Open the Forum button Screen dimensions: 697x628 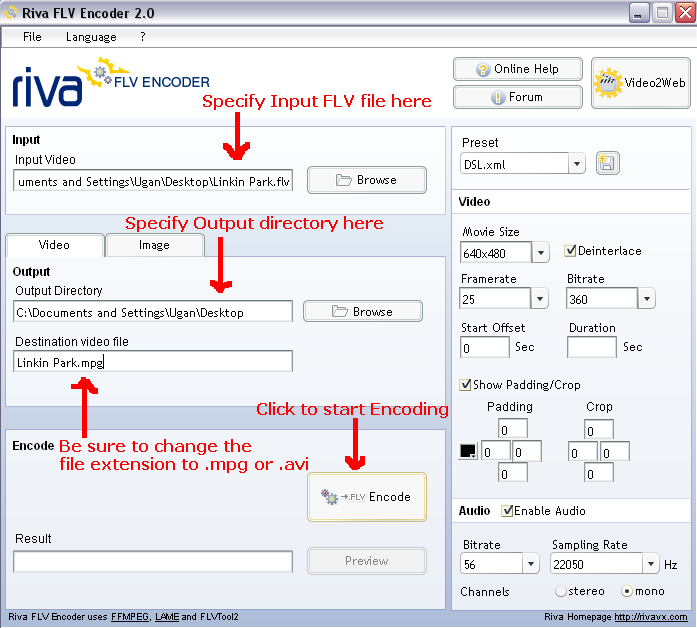517,97
